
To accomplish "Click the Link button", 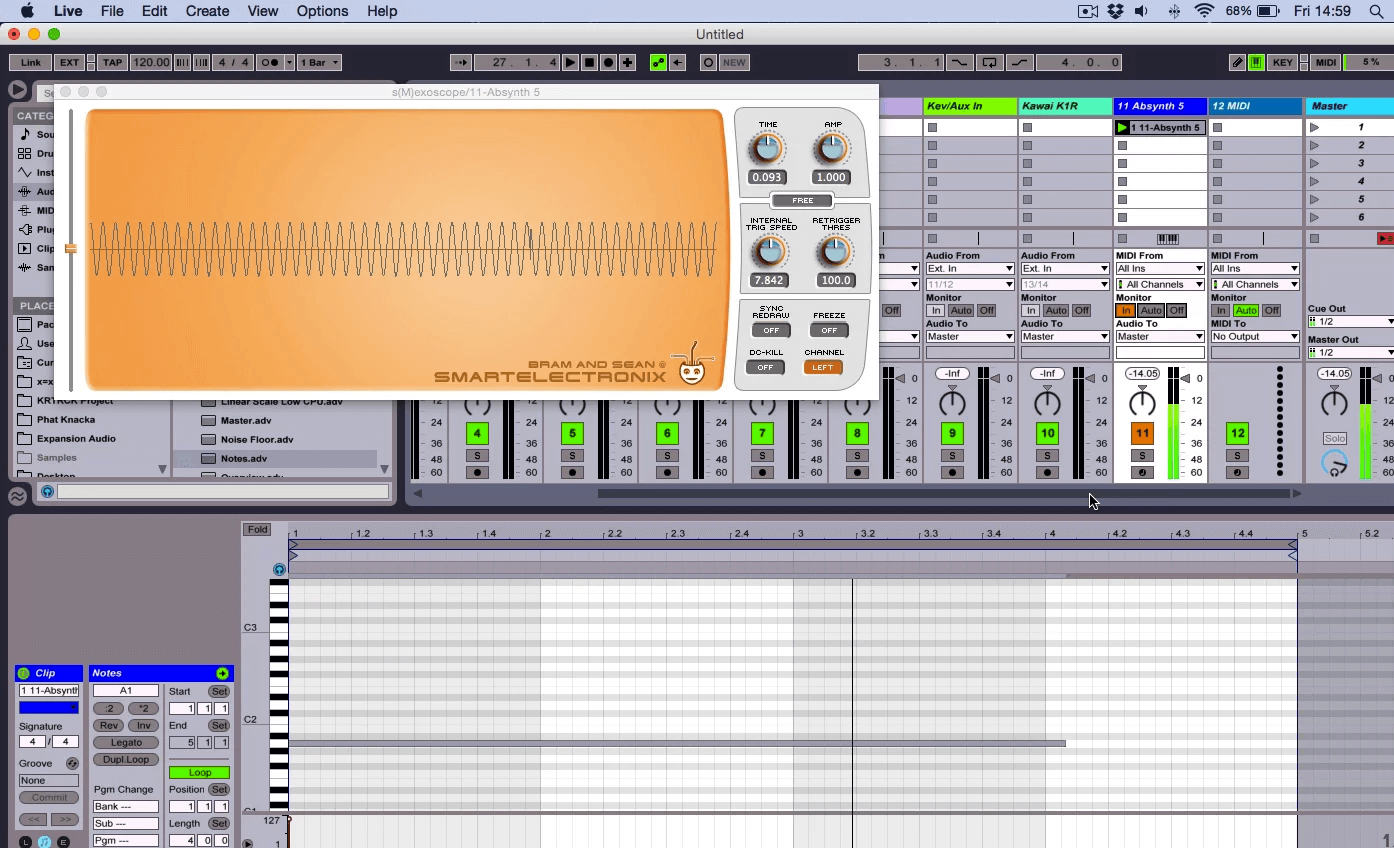I will (31, 62).
